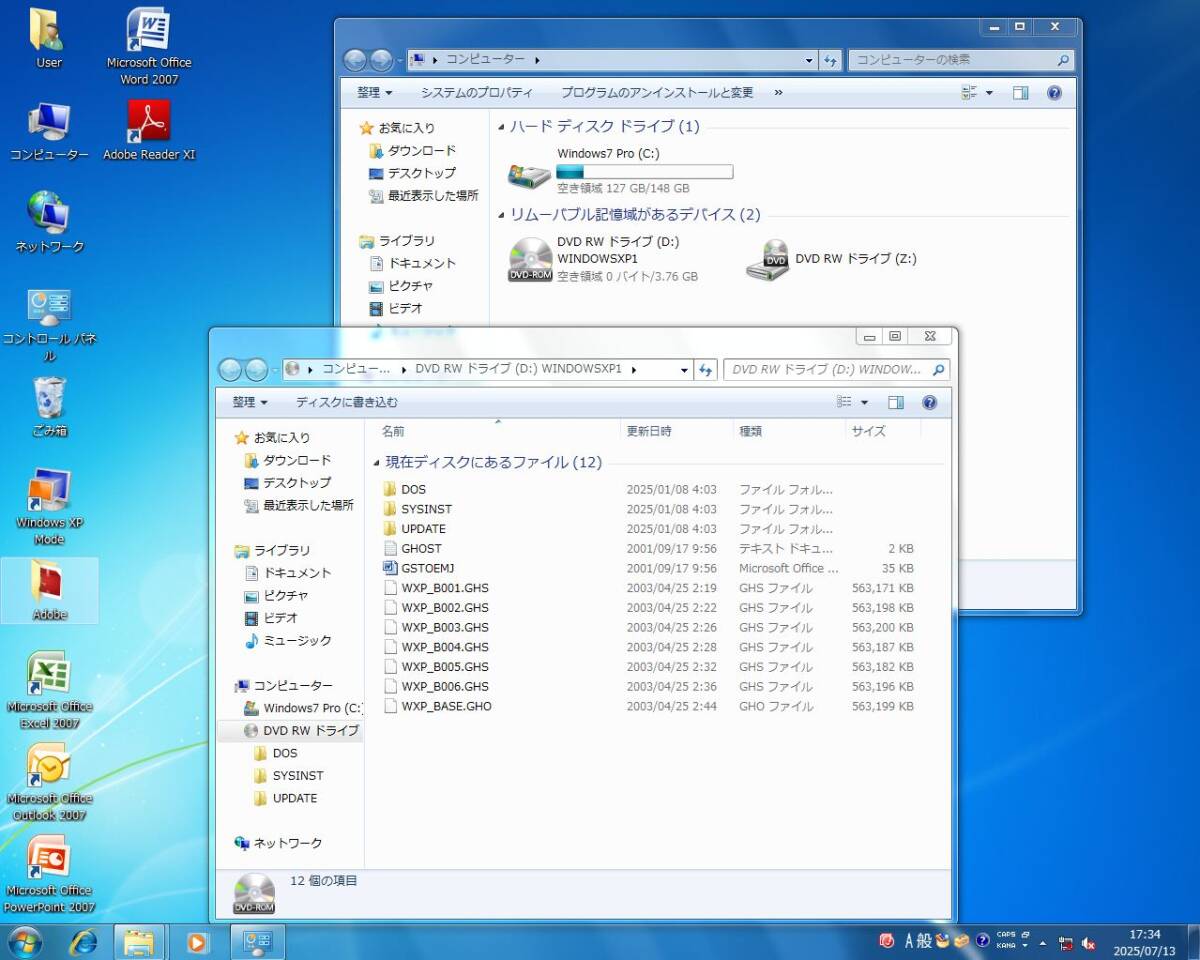Show more toolbar commands in コンピューター window
The image size is (1200, 960).
click(778, 92)
